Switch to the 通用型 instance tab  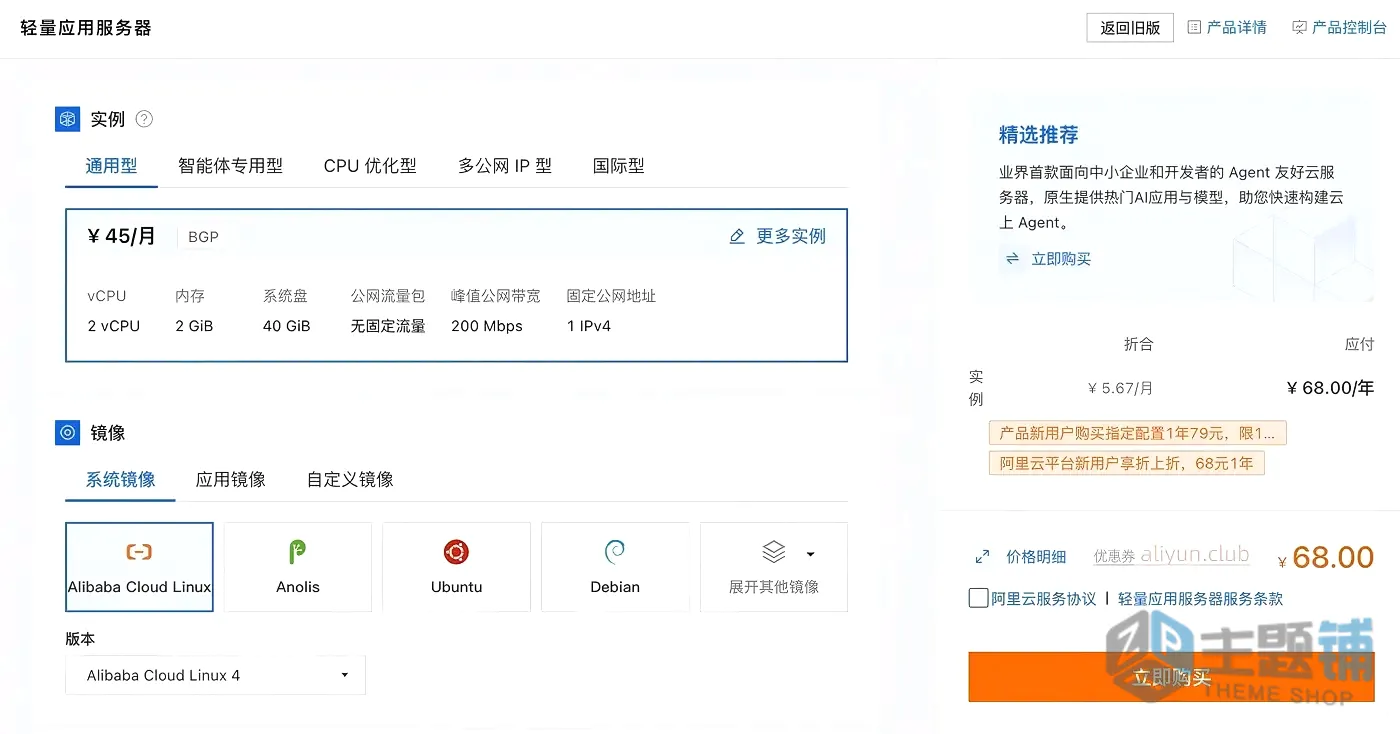[111, 166]
